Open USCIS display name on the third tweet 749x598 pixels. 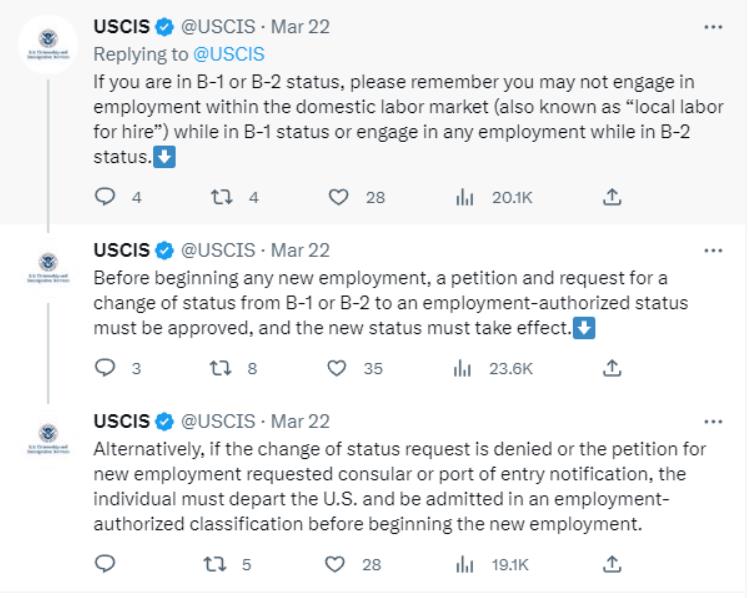tap(122, 421)
